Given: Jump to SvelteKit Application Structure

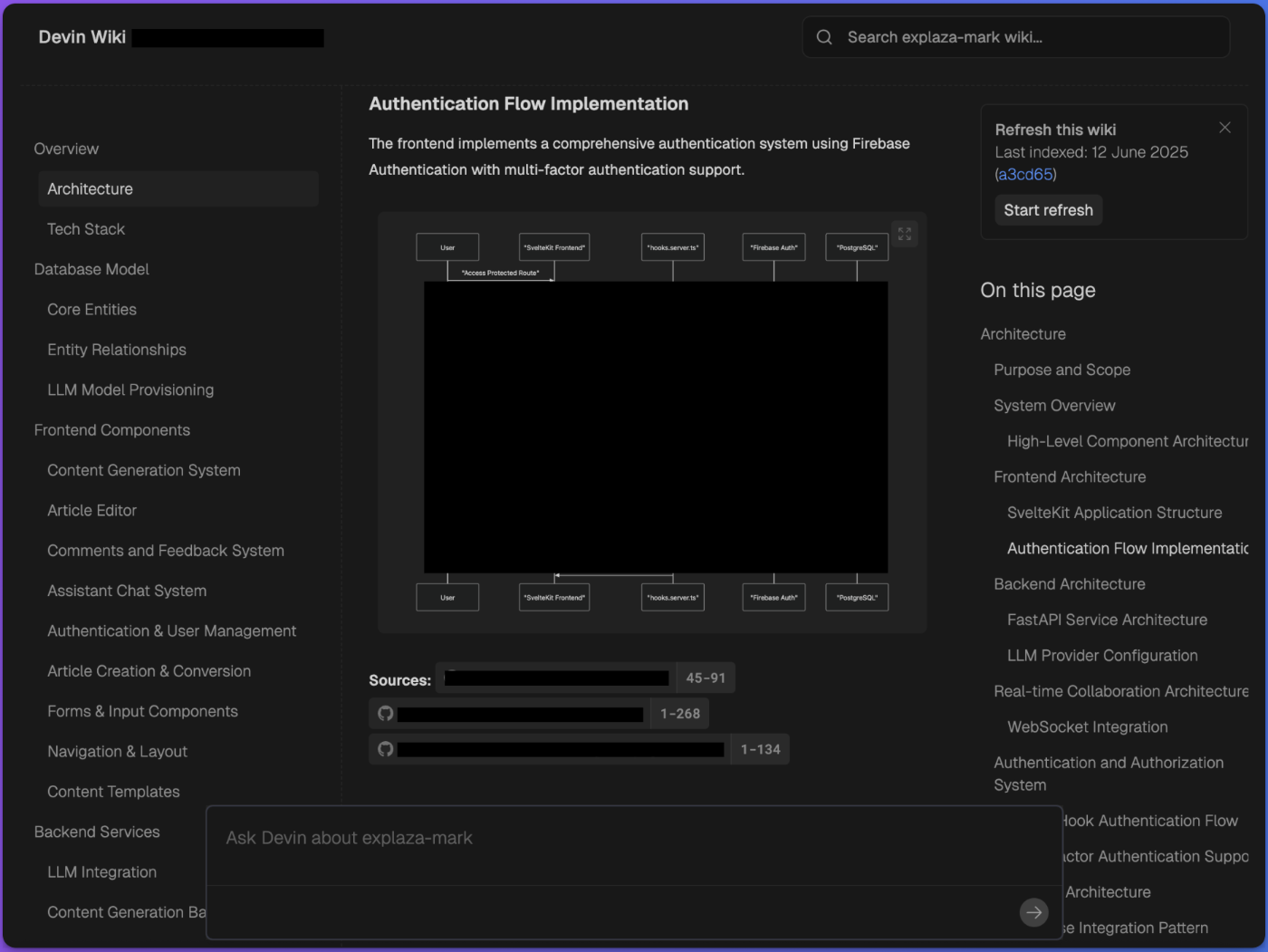Looking at the screenshot, I should [x=1114, y=513].
